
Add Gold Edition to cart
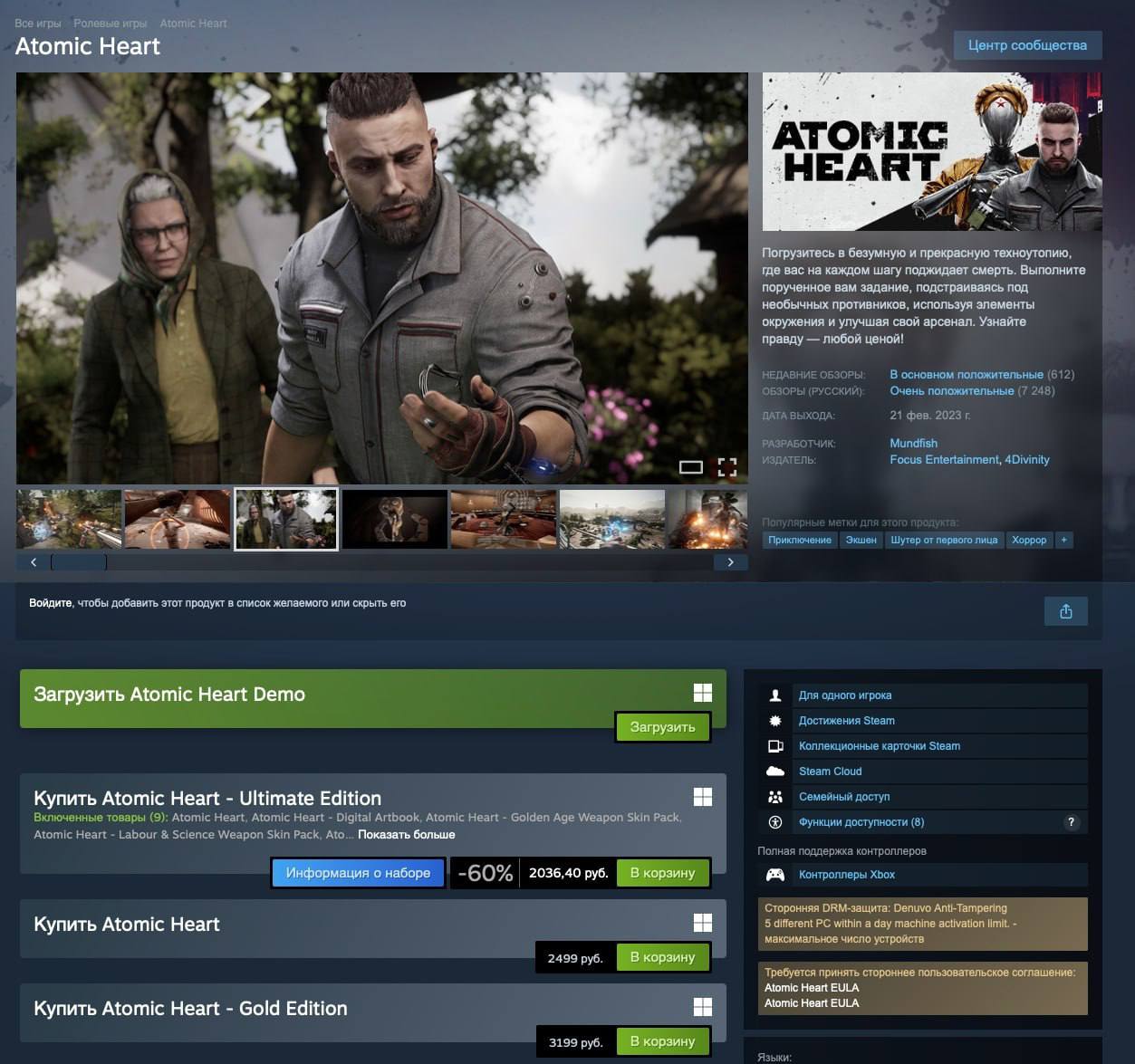[662, 1041]
